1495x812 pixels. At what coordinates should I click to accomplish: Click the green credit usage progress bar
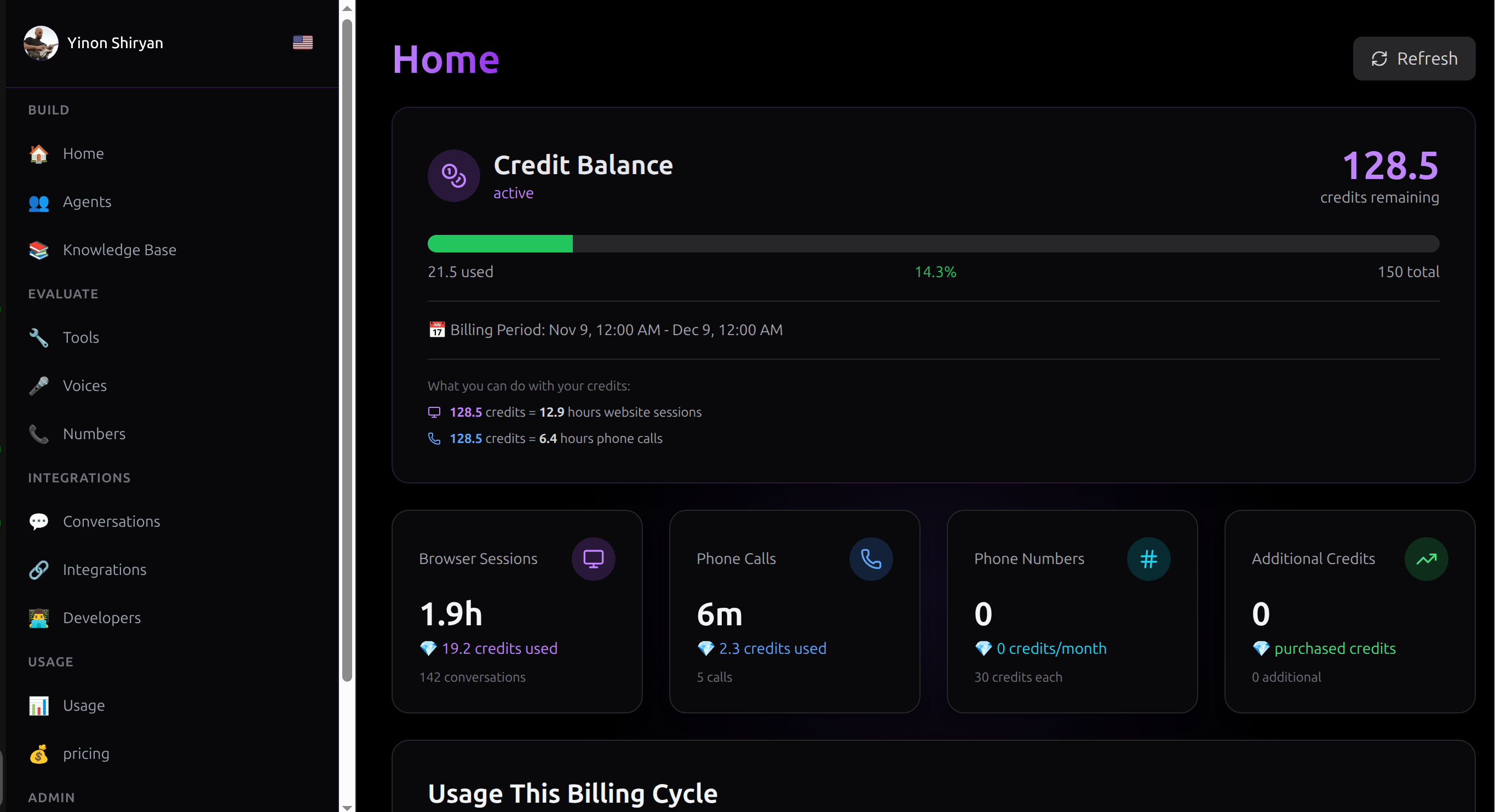499,244
